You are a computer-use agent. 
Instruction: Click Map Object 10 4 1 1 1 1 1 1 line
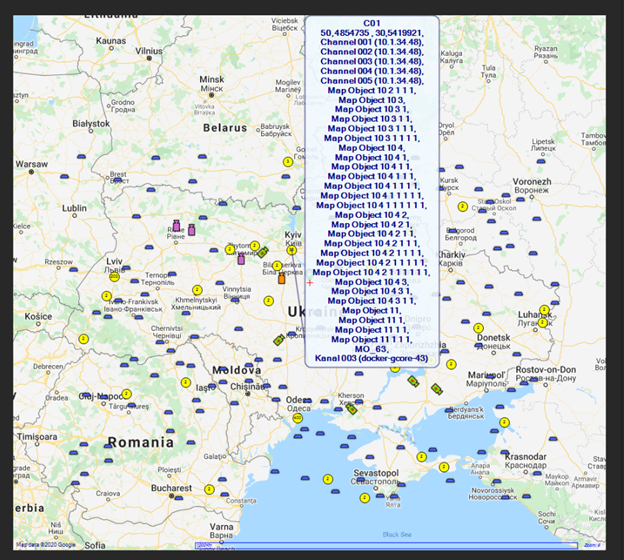click(372, 205)
